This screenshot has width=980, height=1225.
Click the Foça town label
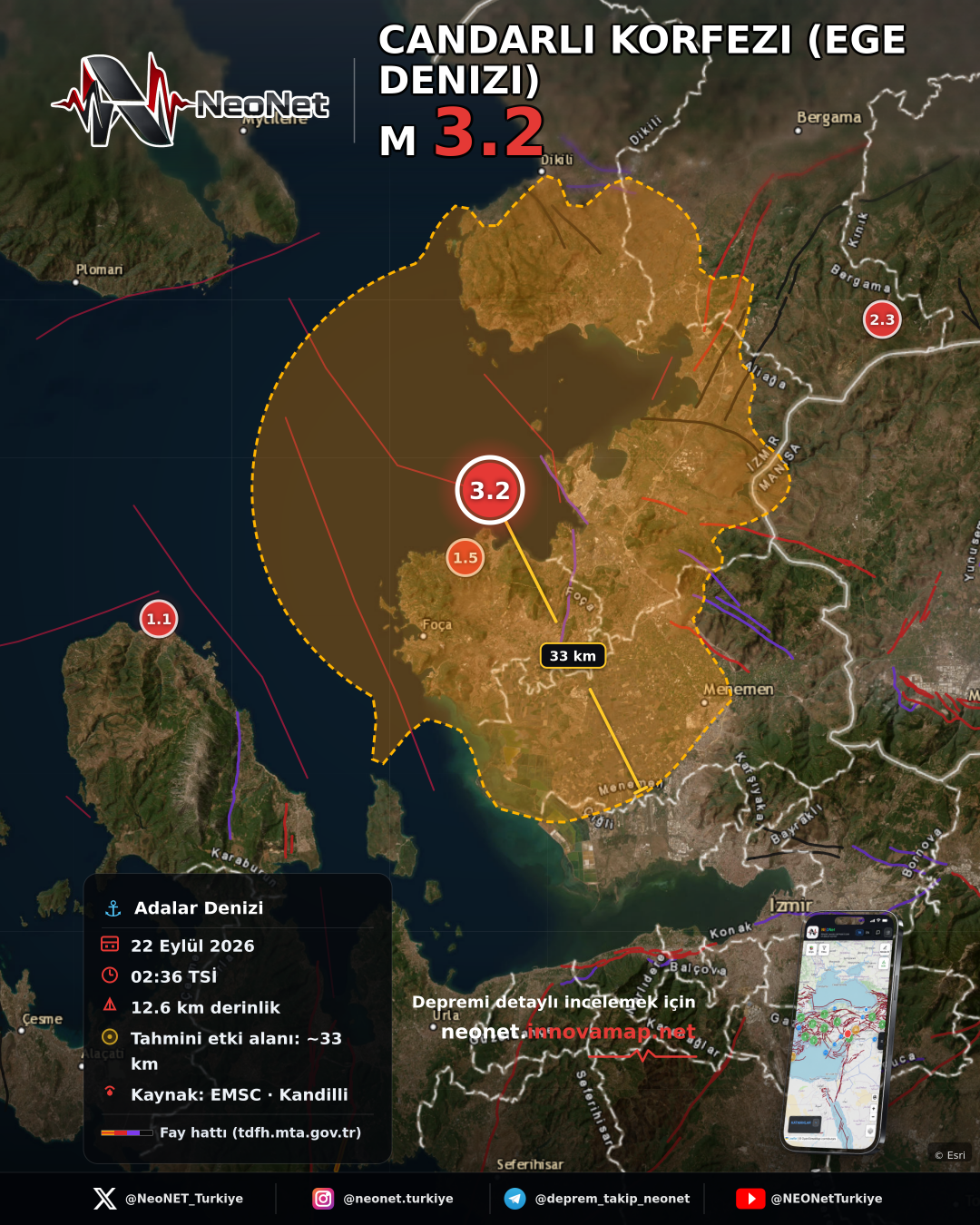point(436,624)
